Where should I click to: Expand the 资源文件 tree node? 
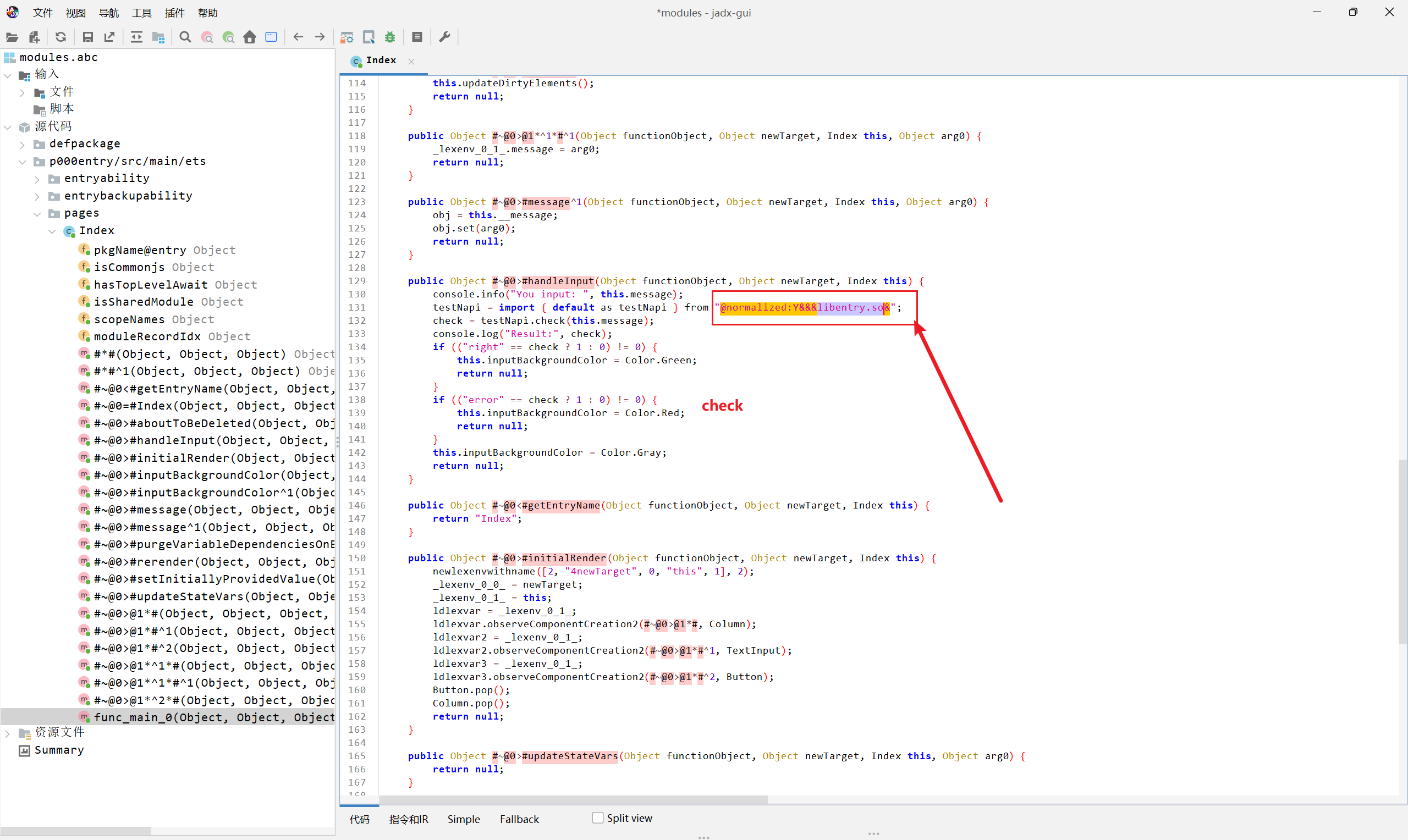pos(8,733)
